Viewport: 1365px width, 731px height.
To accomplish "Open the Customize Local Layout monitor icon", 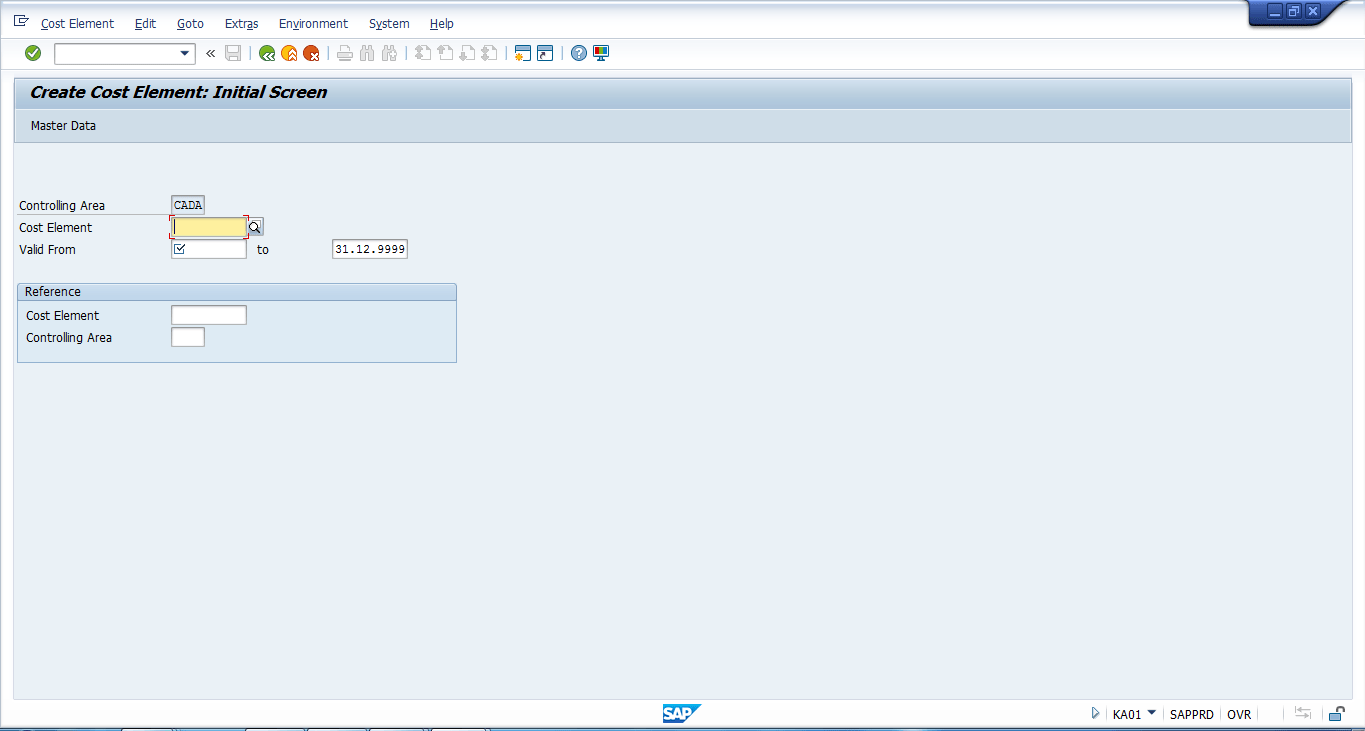I will pos(601,53).
